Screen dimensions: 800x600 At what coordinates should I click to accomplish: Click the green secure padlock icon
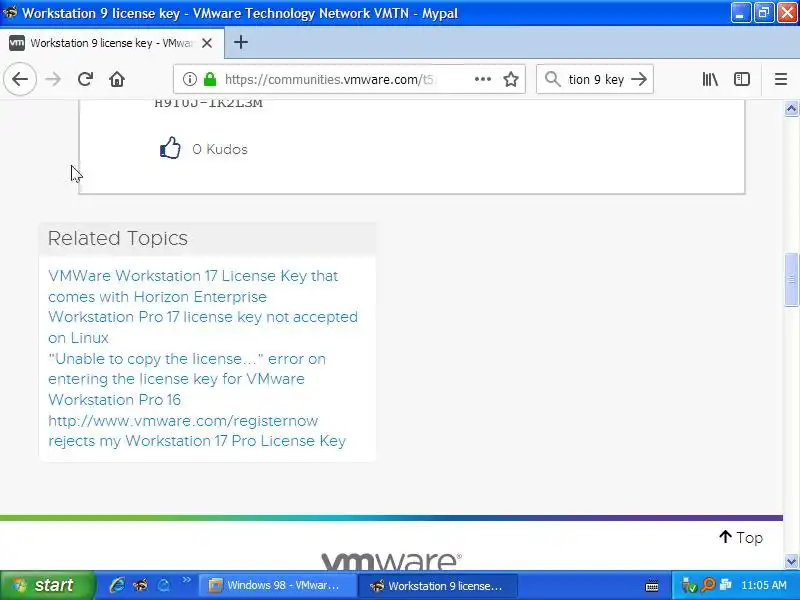tap(210, 79)
